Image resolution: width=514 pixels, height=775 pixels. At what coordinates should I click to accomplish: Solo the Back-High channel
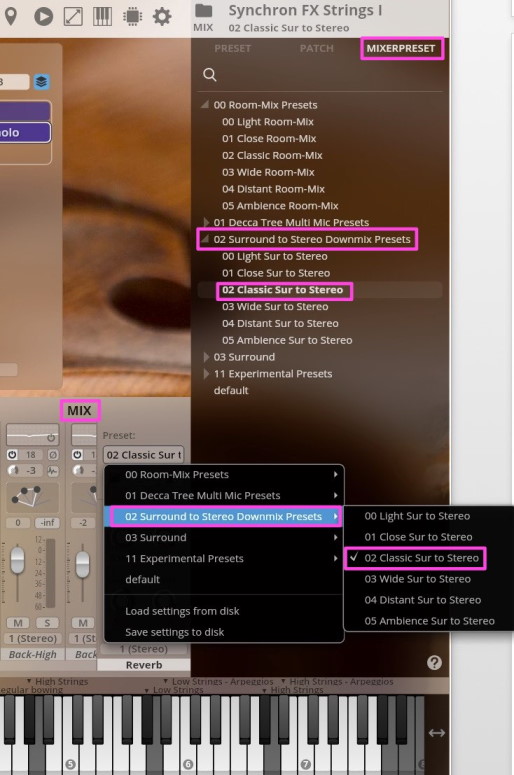pos(47,623)
